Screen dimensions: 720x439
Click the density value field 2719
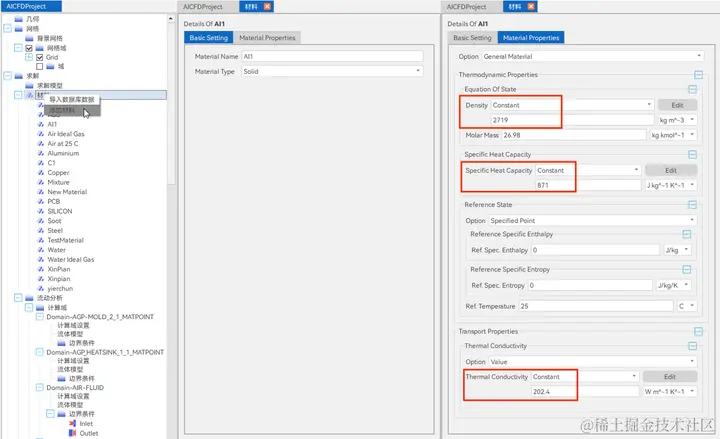572,120
